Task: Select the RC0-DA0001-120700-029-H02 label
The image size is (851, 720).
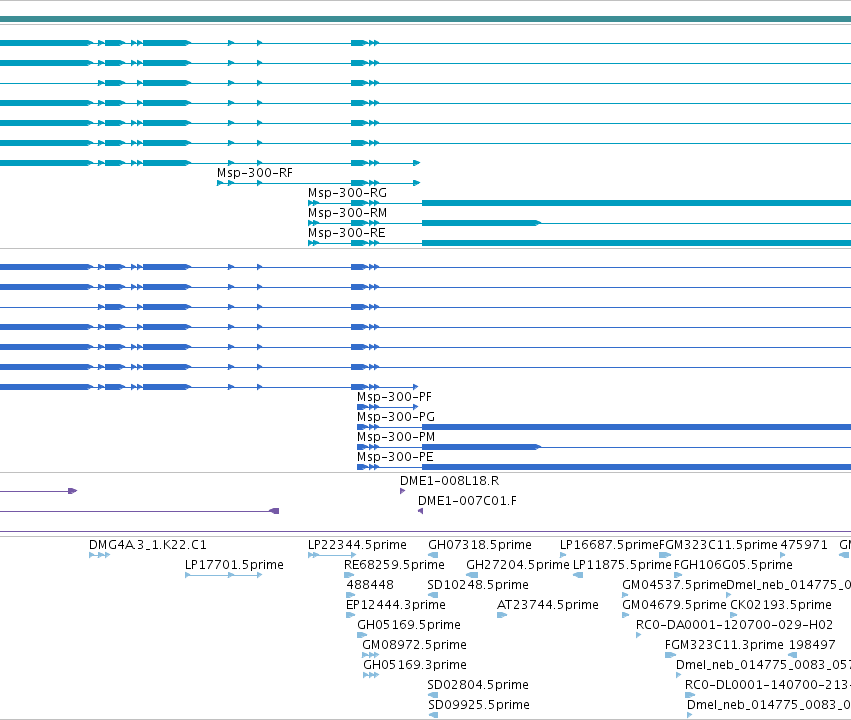Action: click(x=734, y=626)
